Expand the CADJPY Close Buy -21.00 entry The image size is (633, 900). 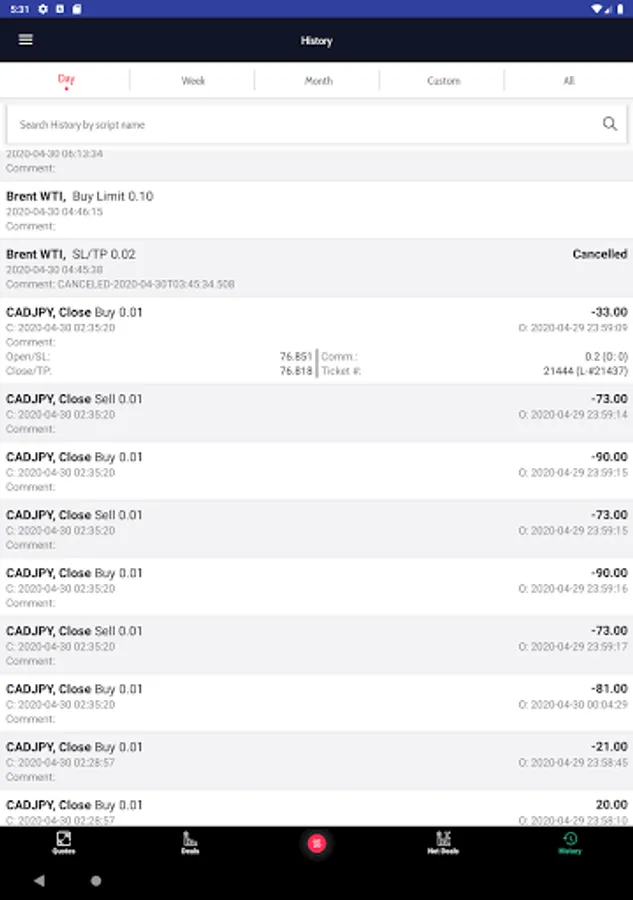tap(316, 761)
